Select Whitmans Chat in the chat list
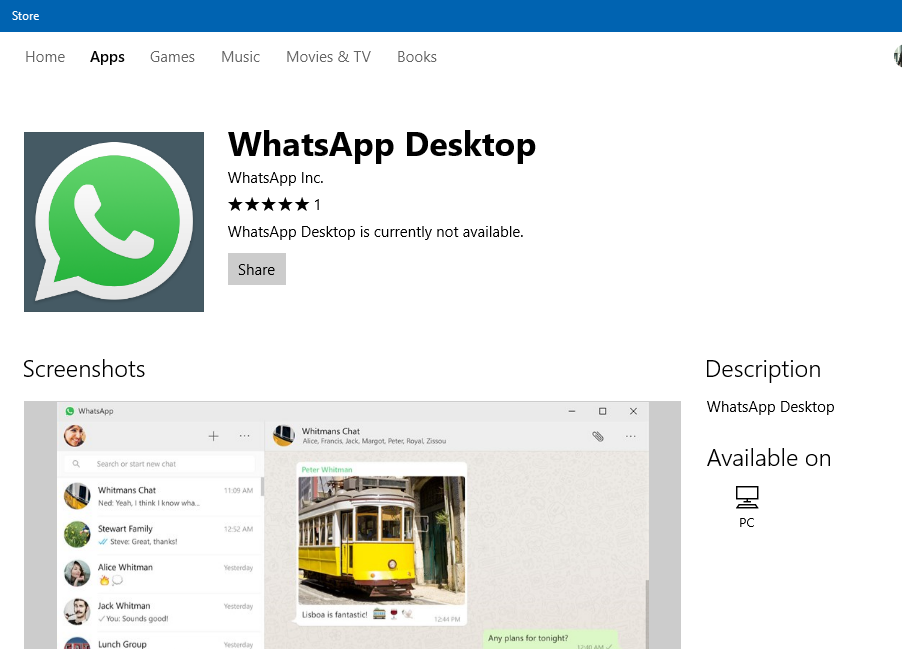Screen dimensions: 902x649 coord(160,496)
